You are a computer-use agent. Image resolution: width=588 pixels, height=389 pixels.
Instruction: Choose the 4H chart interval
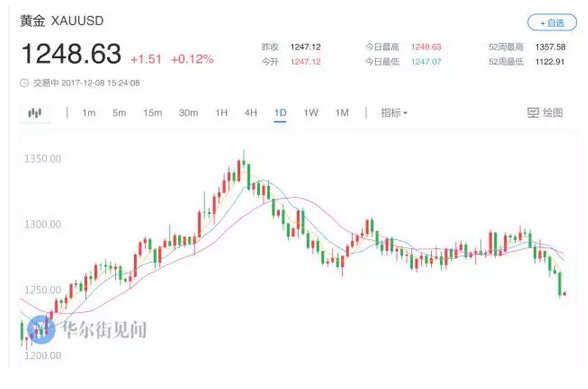[251, 113]
